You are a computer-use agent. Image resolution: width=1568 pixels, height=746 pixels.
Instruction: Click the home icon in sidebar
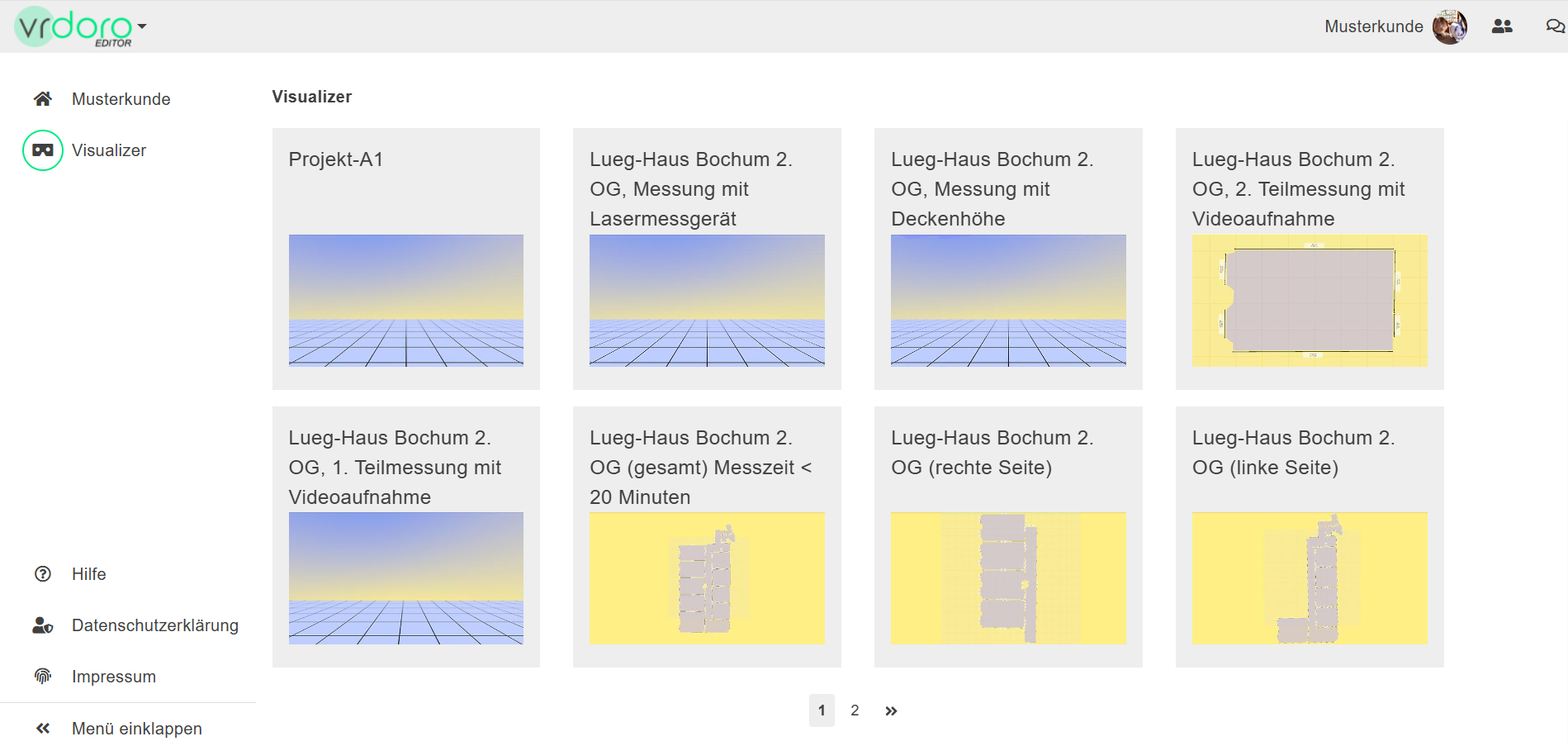point(43,99)
